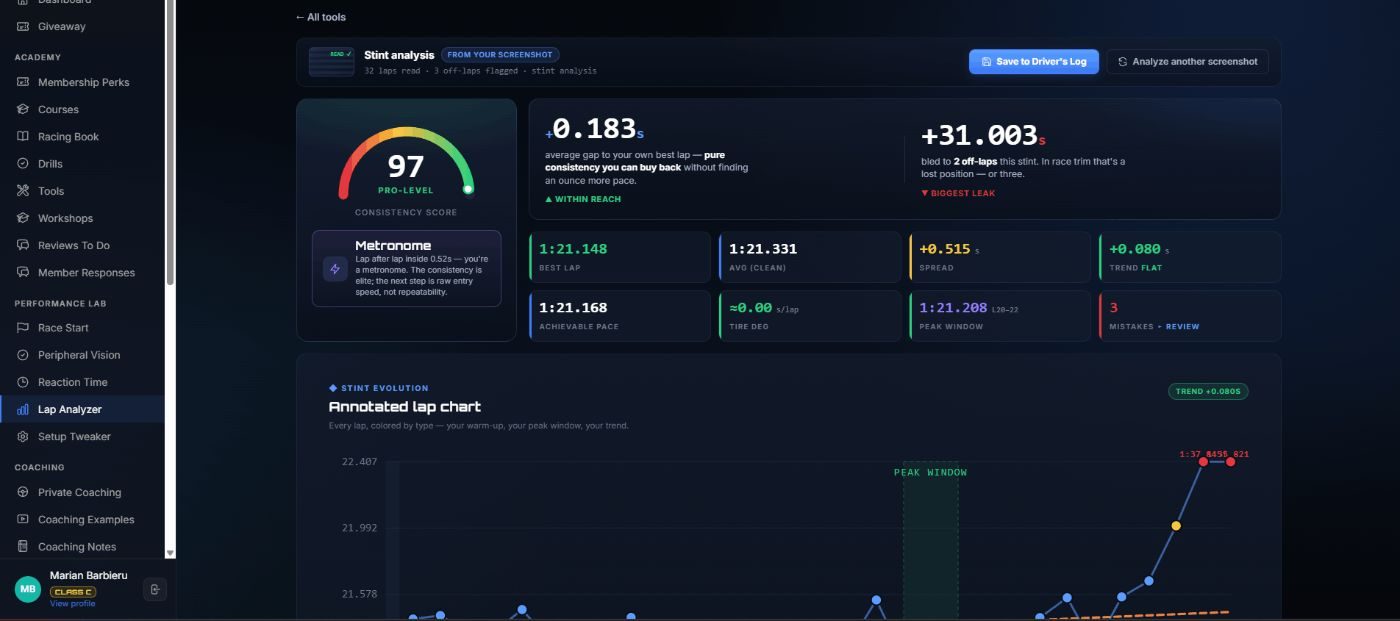Click the View profile link
1400x621 pixels.
pyautogui.click(x=73, y=603)
